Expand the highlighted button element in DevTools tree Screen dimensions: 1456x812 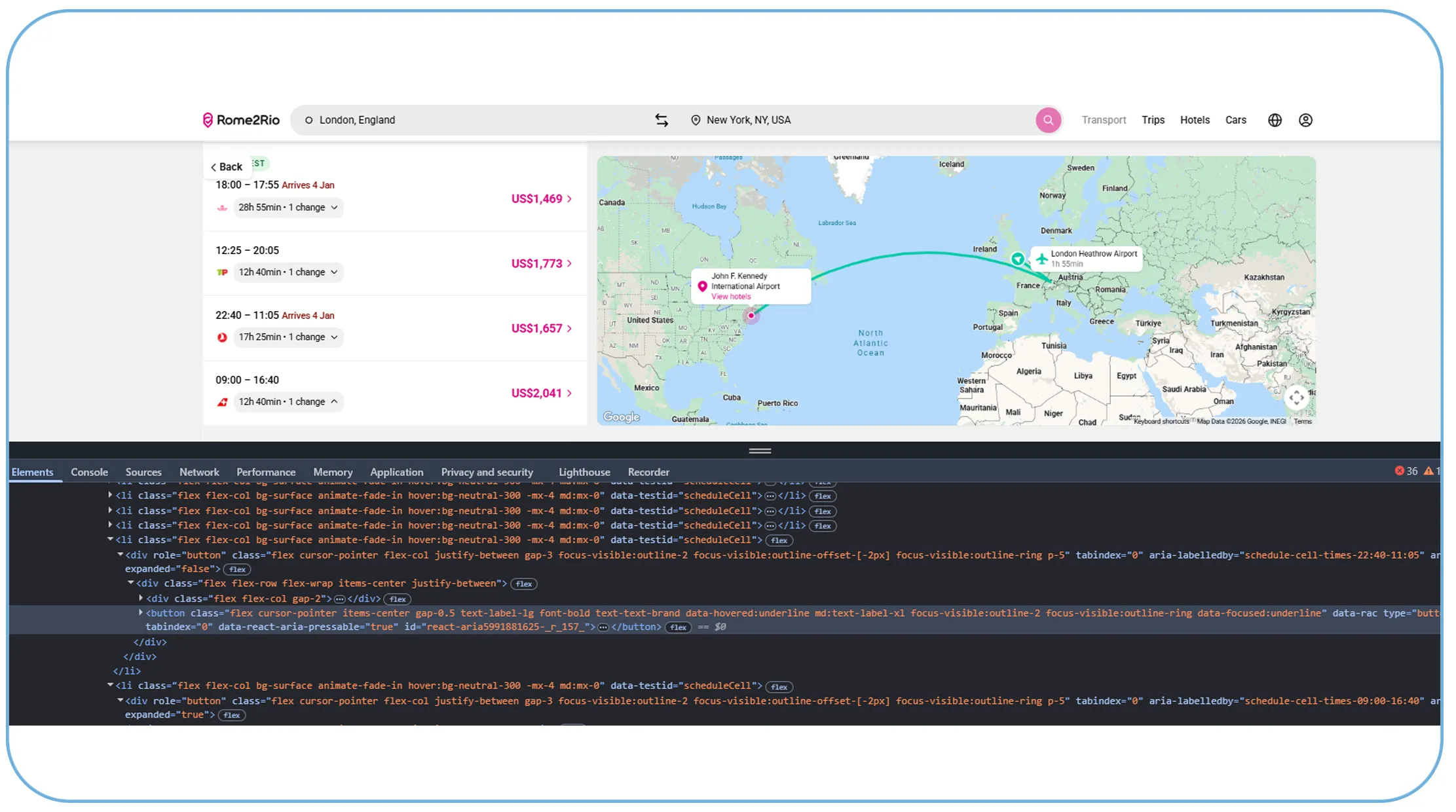(141, 613)
